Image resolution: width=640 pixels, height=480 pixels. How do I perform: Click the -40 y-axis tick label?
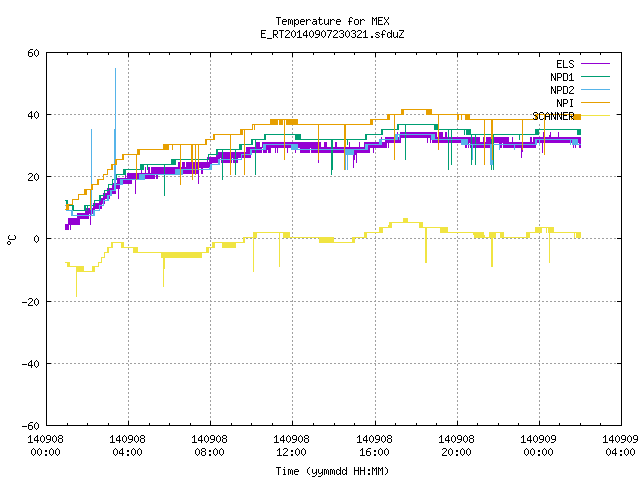point(31,364)
